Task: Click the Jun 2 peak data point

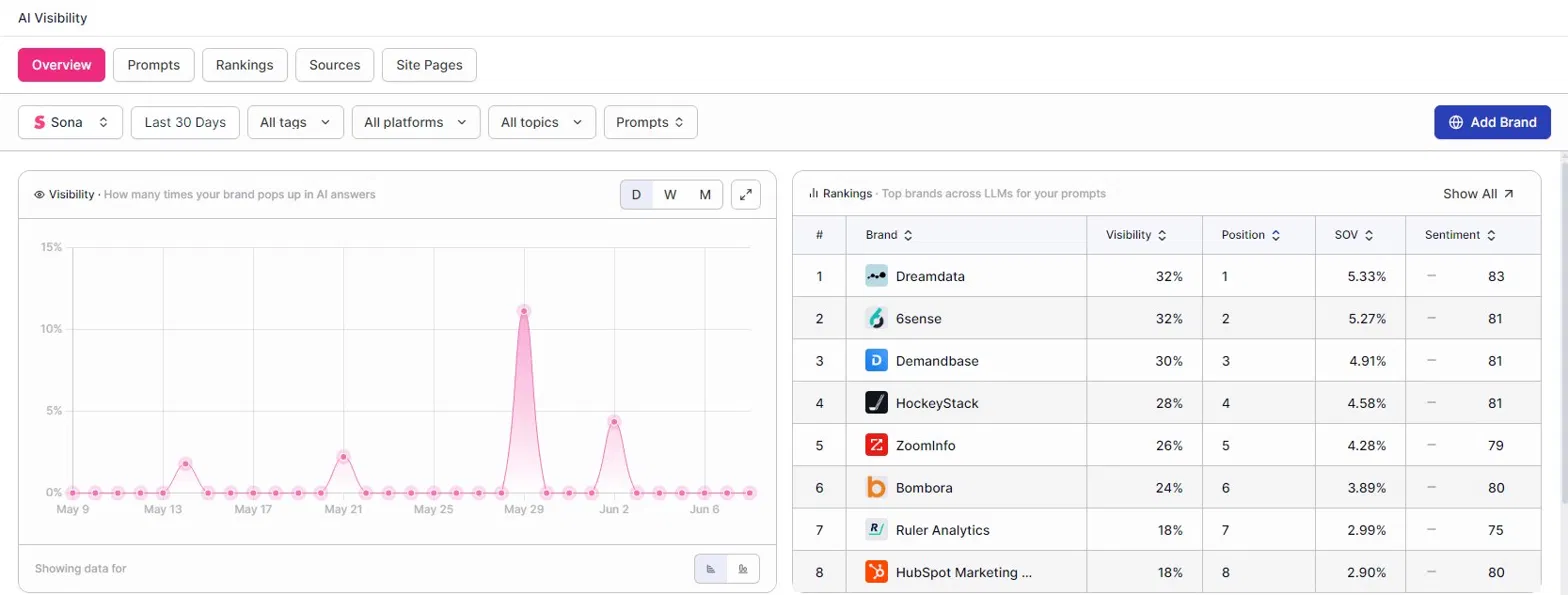Action: coord(614,421)
